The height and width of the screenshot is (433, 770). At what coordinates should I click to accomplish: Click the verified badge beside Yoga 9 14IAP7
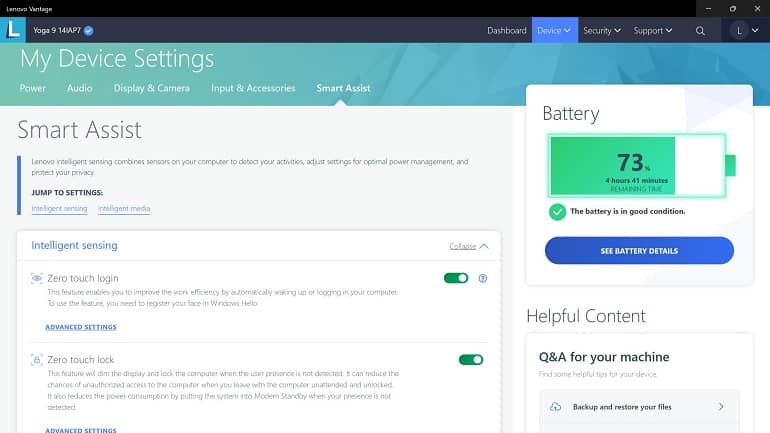88,30
